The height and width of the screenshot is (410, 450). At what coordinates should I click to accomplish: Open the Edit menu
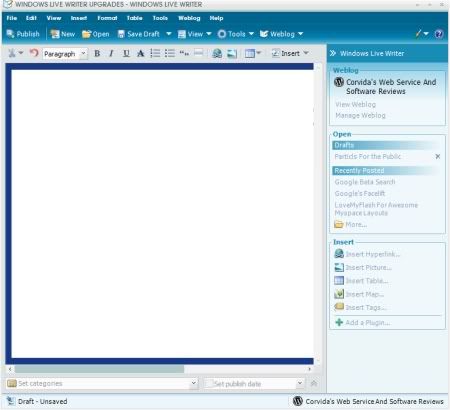31,18
